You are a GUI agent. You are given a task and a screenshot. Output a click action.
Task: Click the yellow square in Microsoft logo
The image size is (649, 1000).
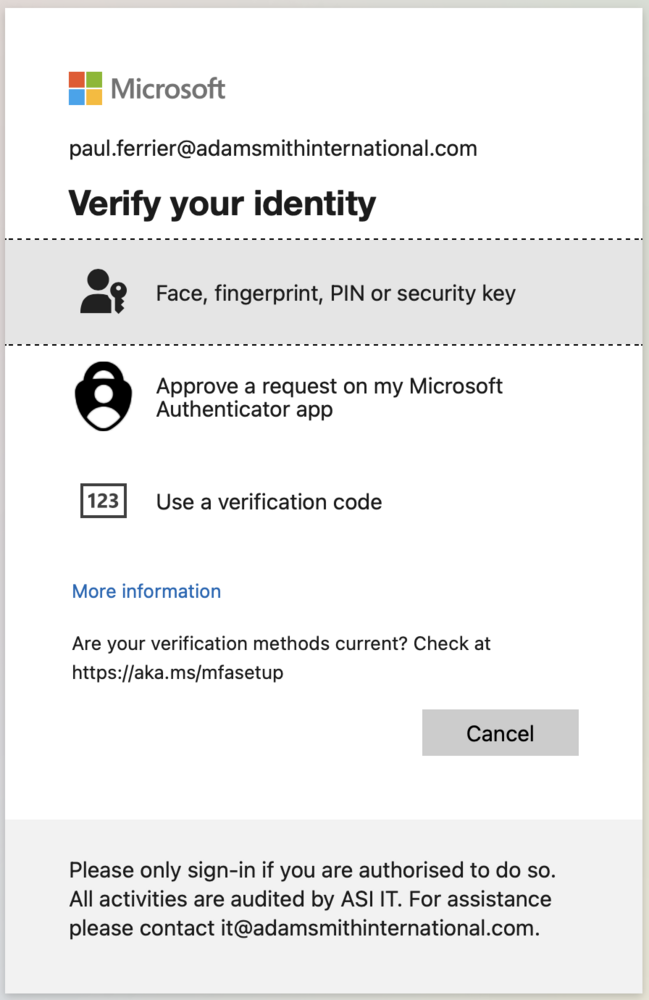coord(95,97)
